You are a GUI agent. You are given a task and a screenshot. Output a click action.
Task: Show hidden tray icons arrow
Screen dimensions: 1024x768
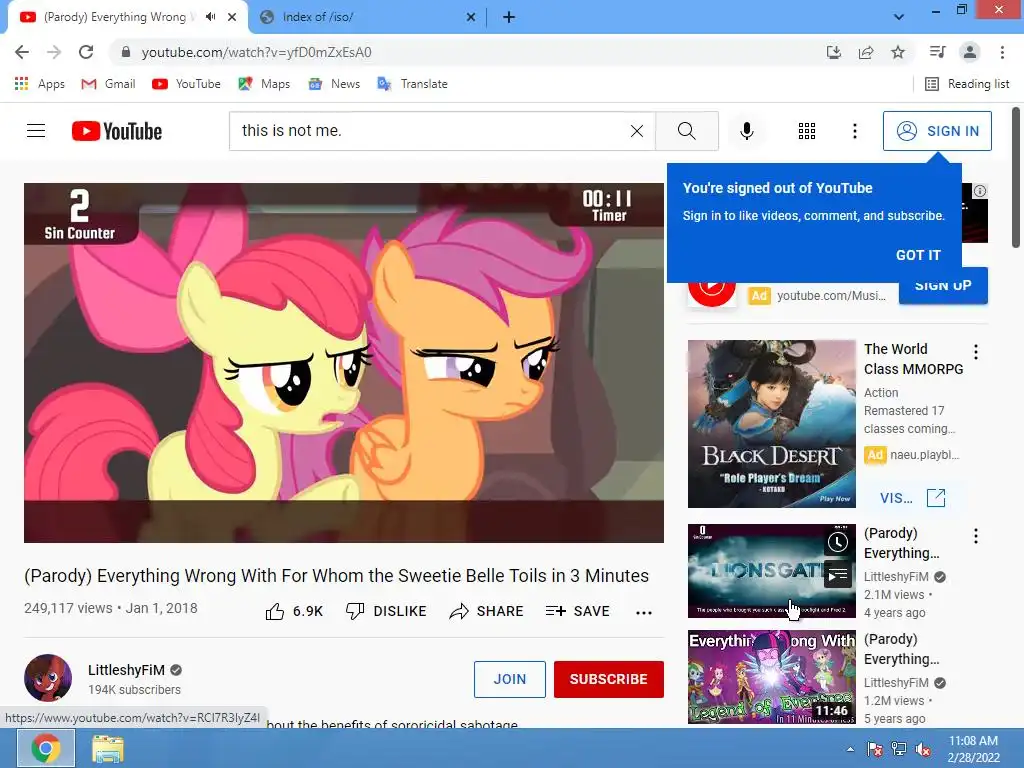point(850,749)
